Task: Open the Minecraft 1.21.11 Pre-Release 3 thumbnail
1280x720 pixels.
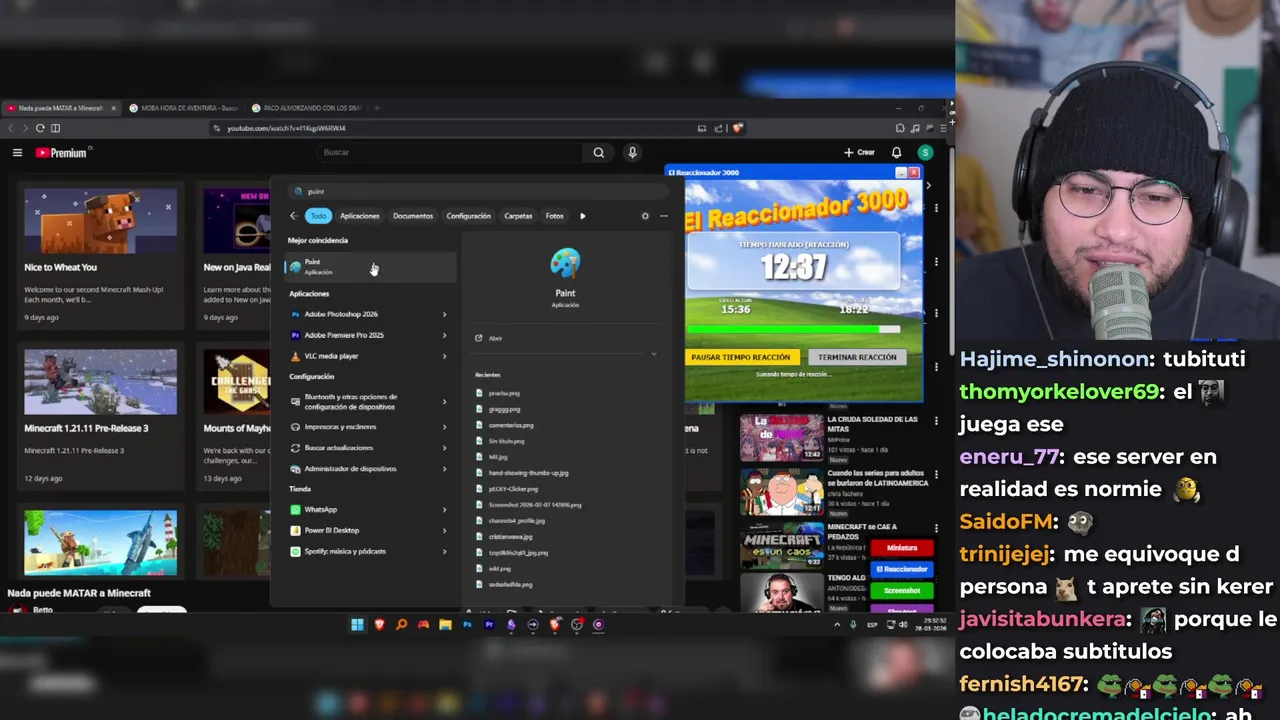Action: point(100,381)
